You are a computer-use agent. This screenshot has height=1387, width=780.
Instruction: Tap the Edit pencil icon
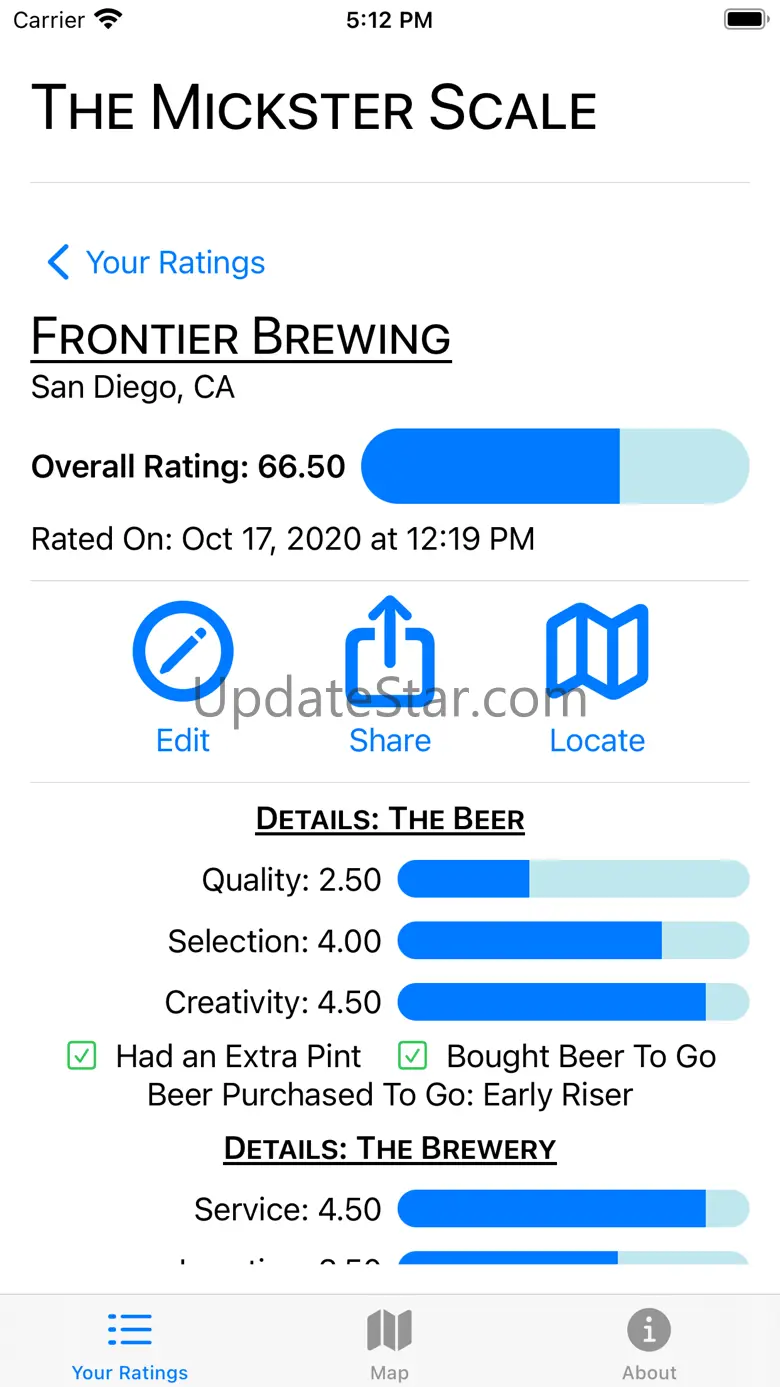(x=183, y=651)
